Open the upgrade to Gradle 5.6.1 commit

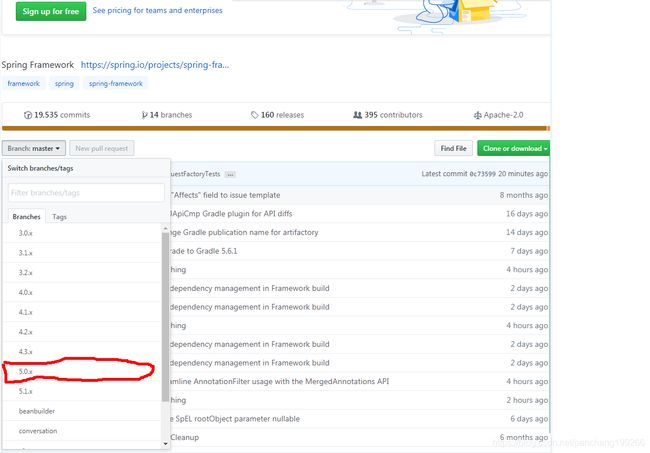204,251
